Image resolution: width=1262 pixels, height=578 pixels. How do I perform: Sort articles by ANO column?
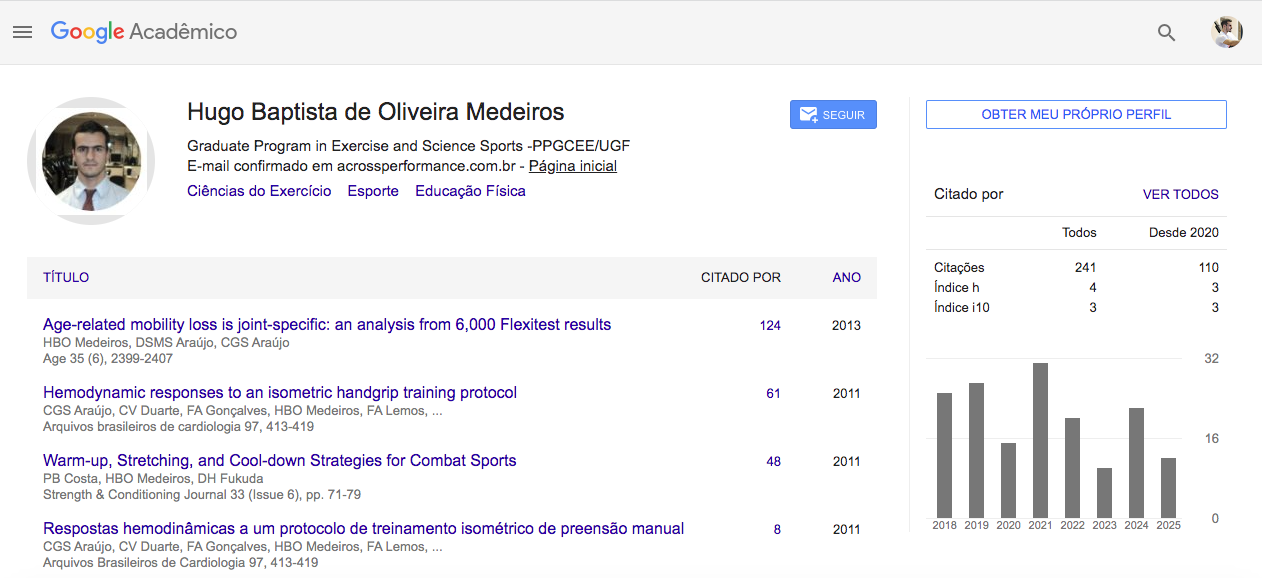click(x=846, y=278)
